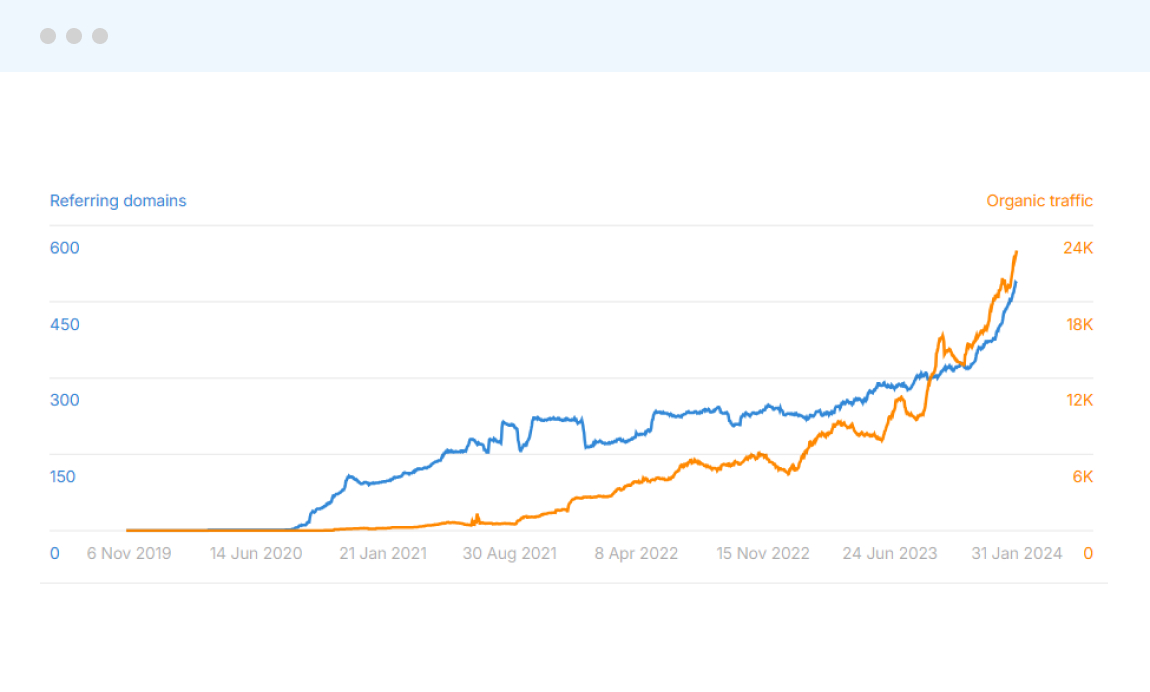This screenshot has height=692, width=1150.
Task: Open the 6 Nov 2019 date marker
Action: tap(130, 552)
